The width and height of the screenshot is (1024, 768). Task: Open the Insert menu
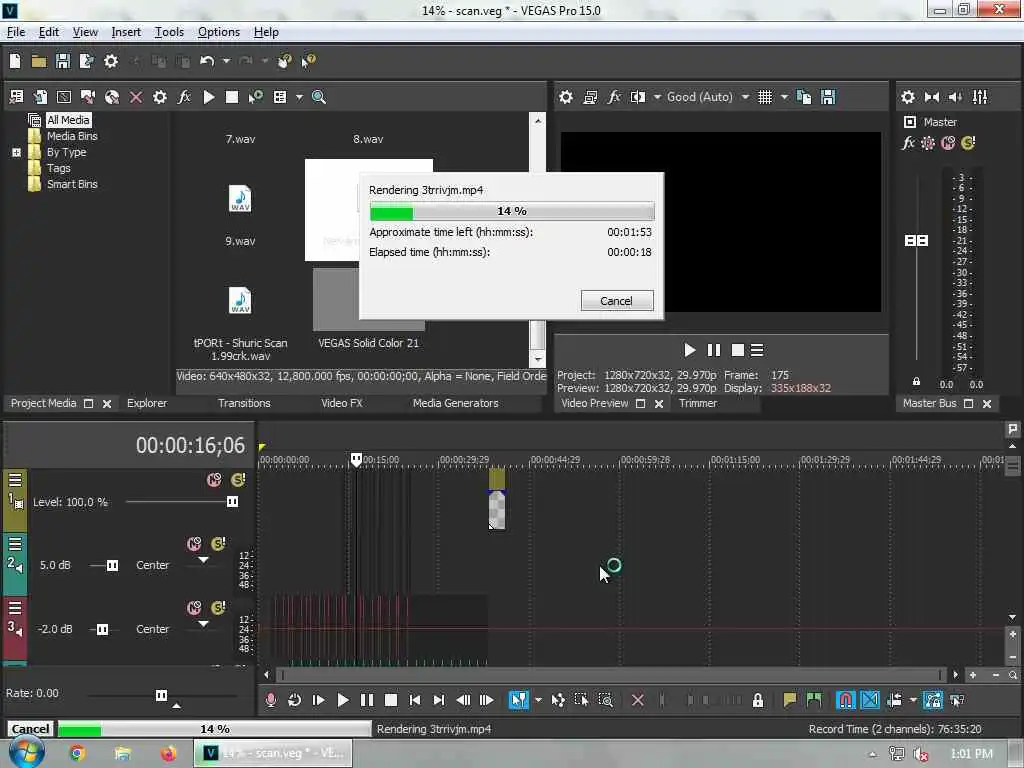(126, 32)
